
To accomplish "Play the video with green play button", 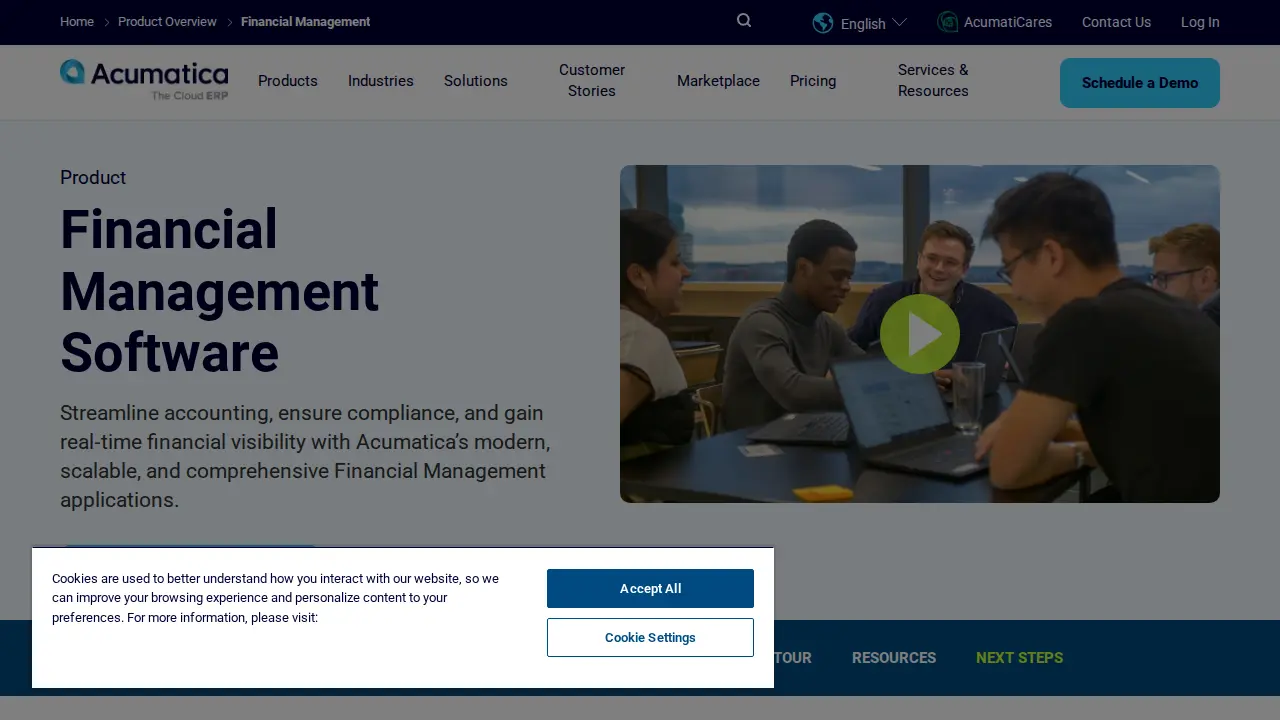I will pyautogui.click(x=920, y=334).
